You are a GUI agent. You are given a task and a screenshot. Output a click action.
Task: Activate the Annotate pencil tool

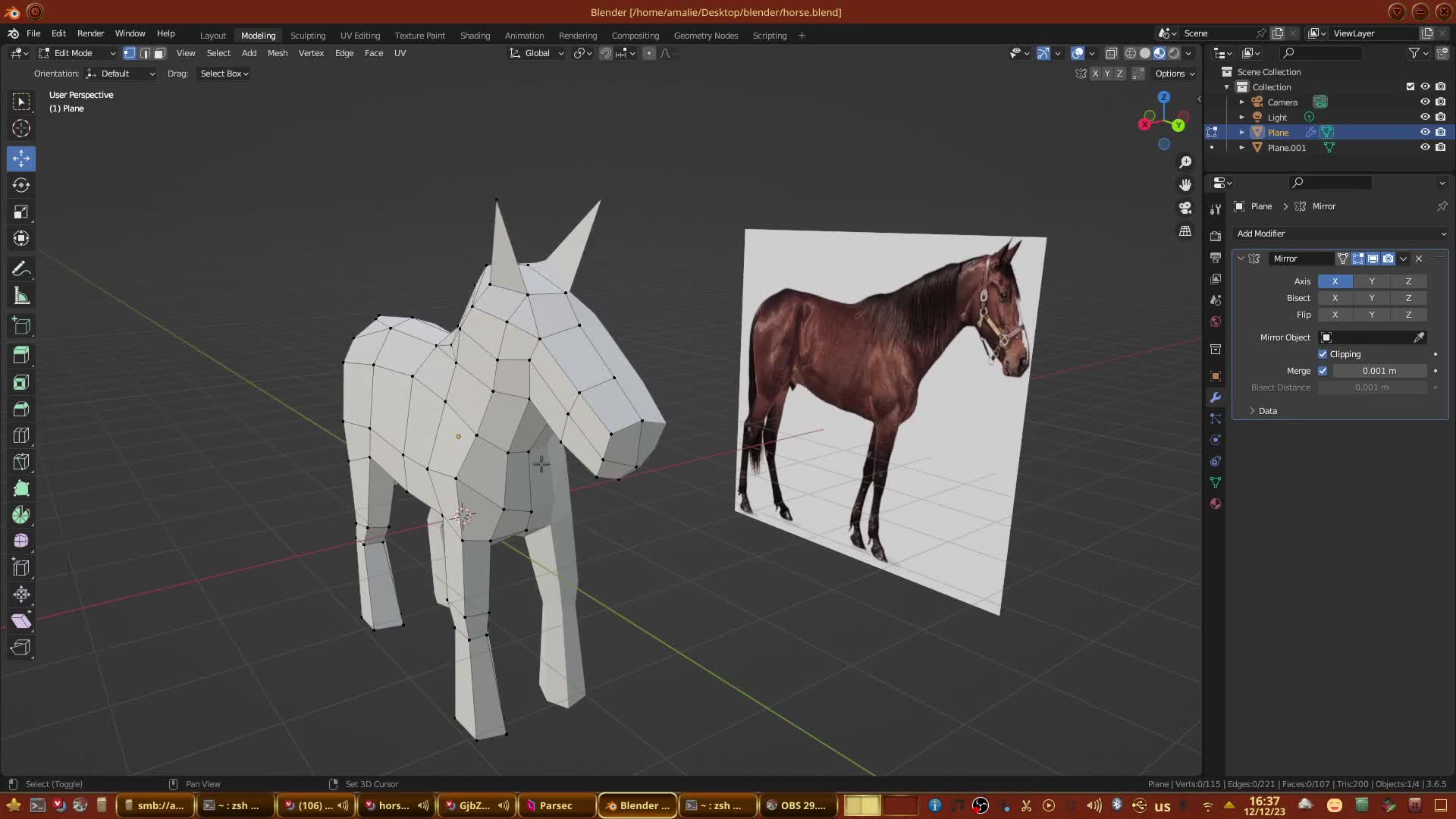[x=21, y=269]
